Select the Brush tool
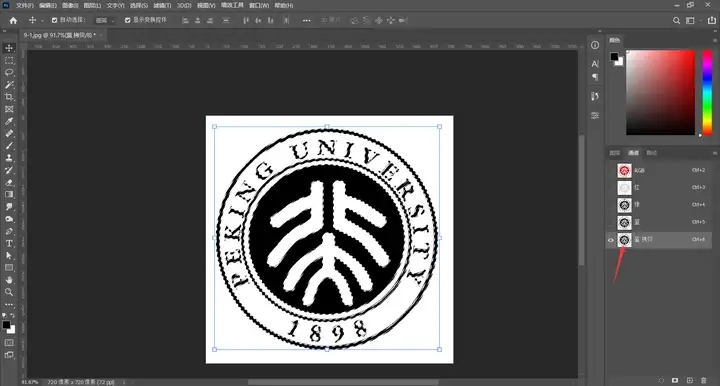 tap(9, 145)
